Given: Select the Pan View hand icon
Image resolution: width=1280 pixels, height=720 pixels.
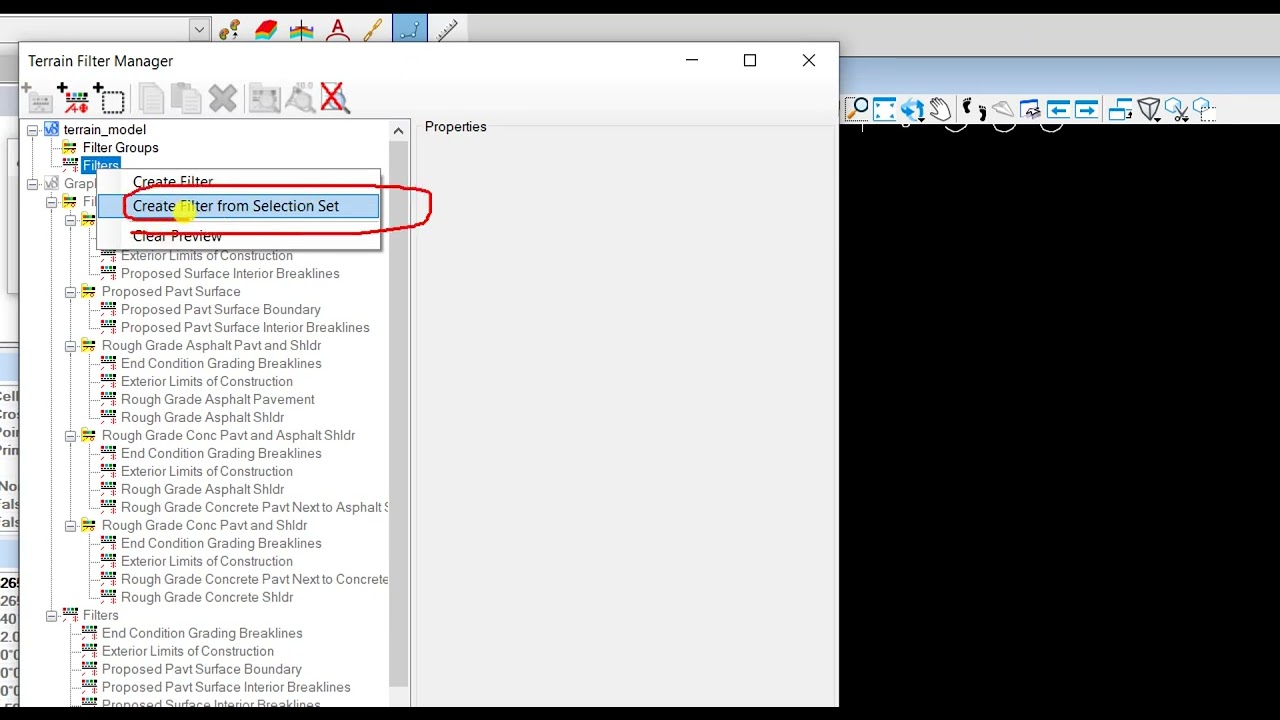Looking at the screenshot, I should tap(940, 108).
